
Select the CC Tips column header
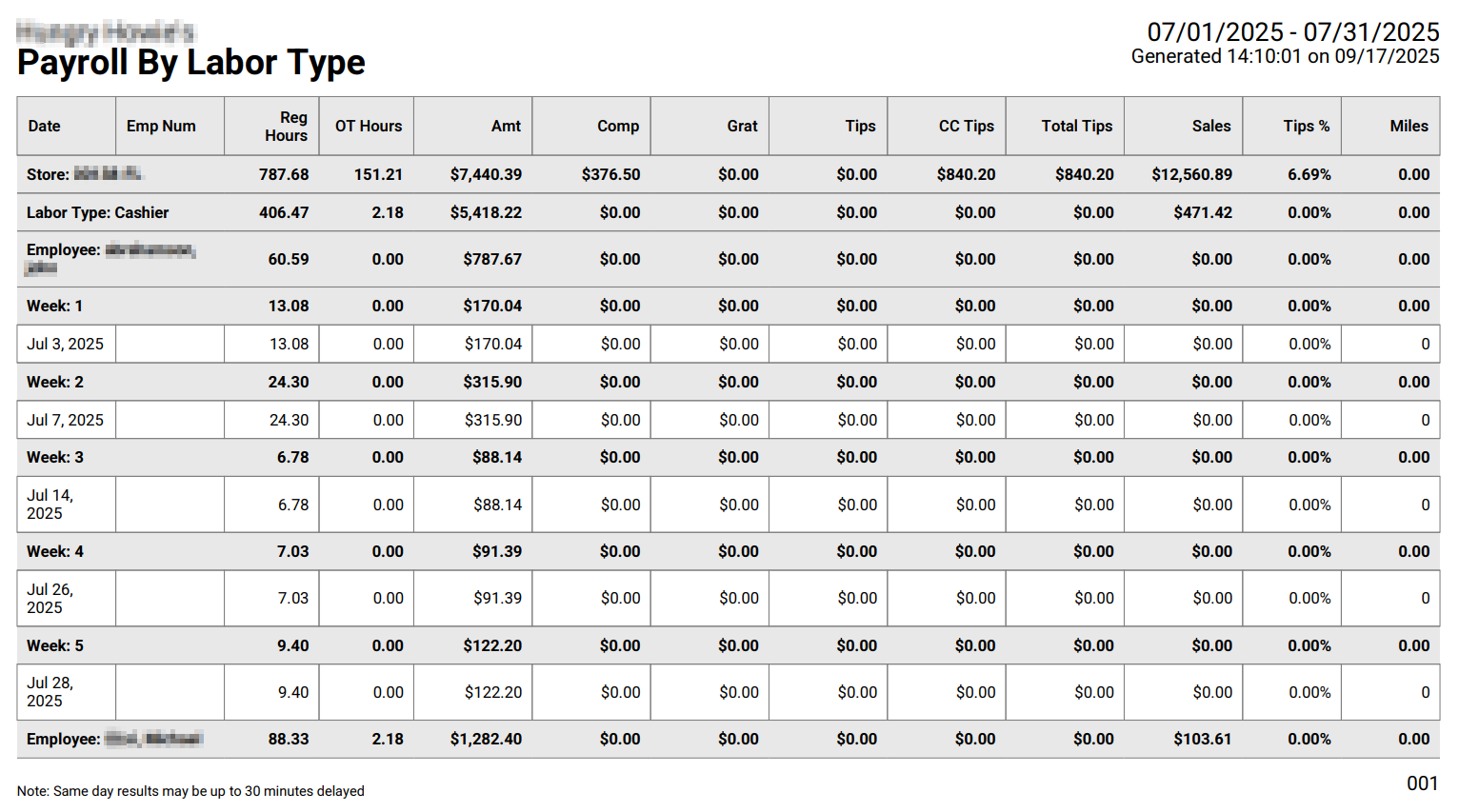947,126
